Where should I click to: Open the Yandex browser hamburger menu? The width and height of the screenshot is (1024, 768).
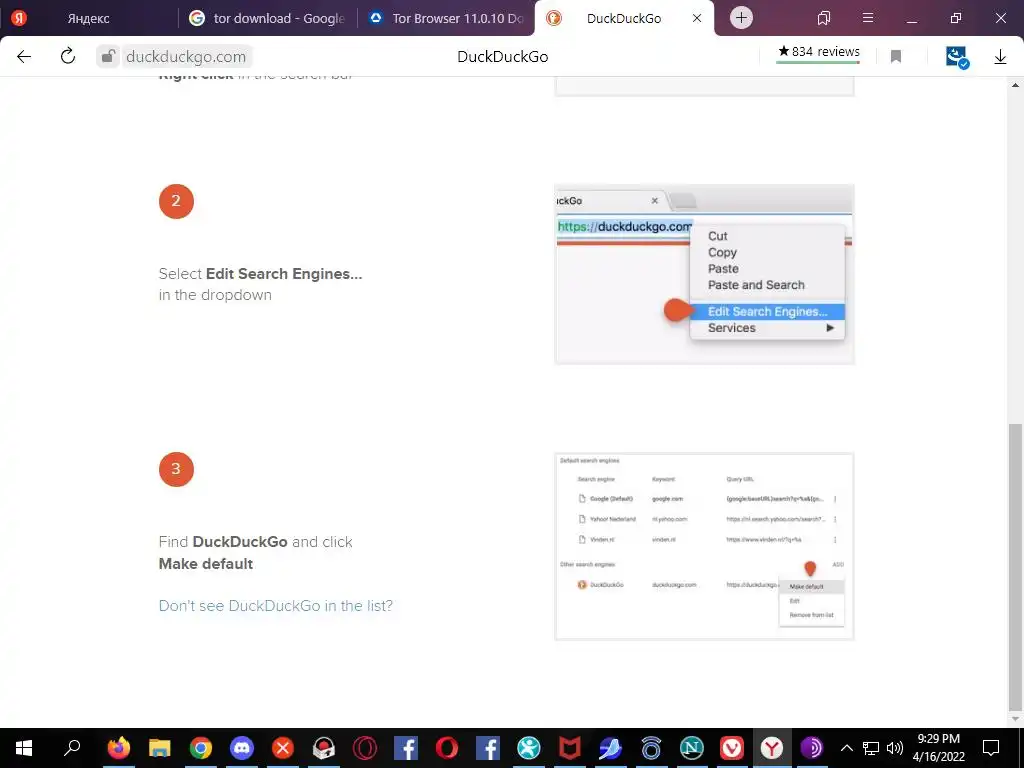pos(868,18)
